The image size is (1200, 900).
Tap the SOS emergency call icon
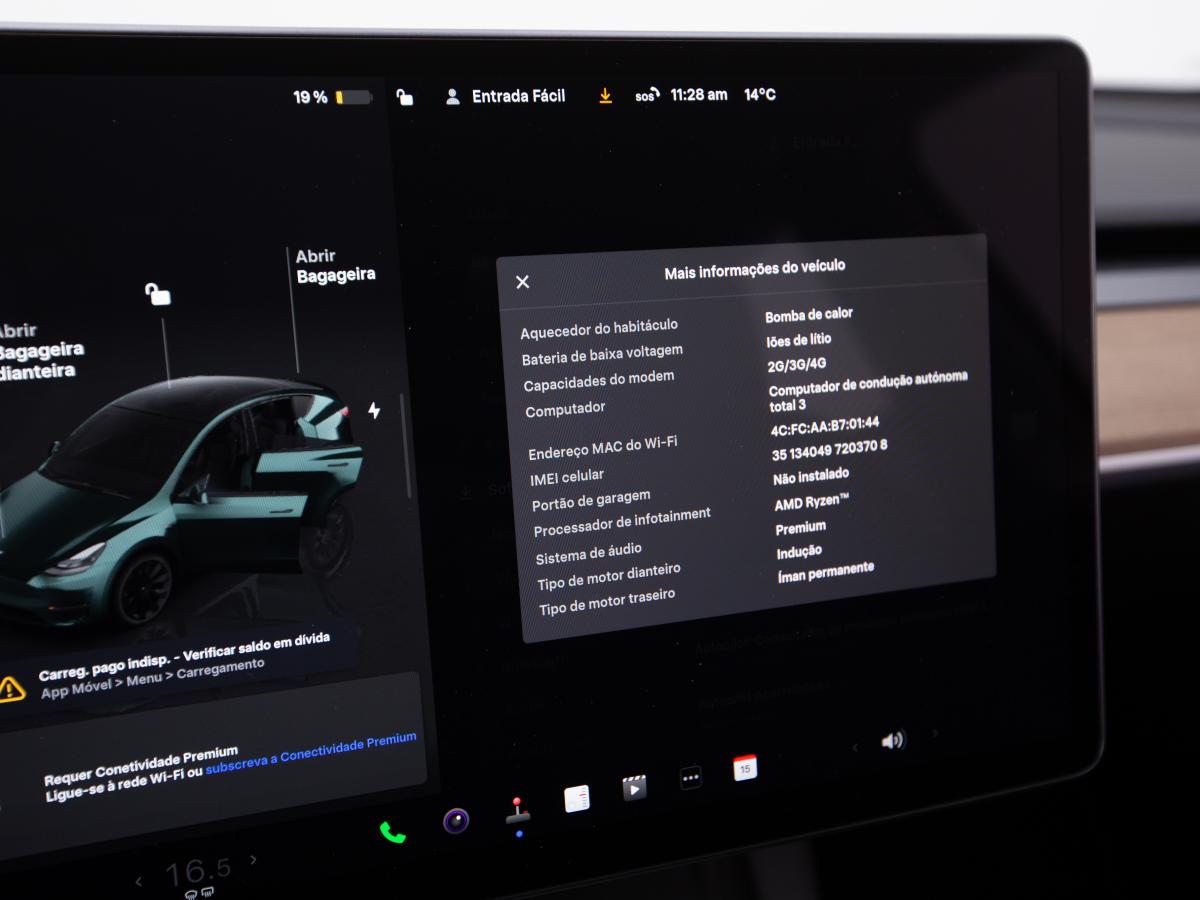(x=646, y=96)
